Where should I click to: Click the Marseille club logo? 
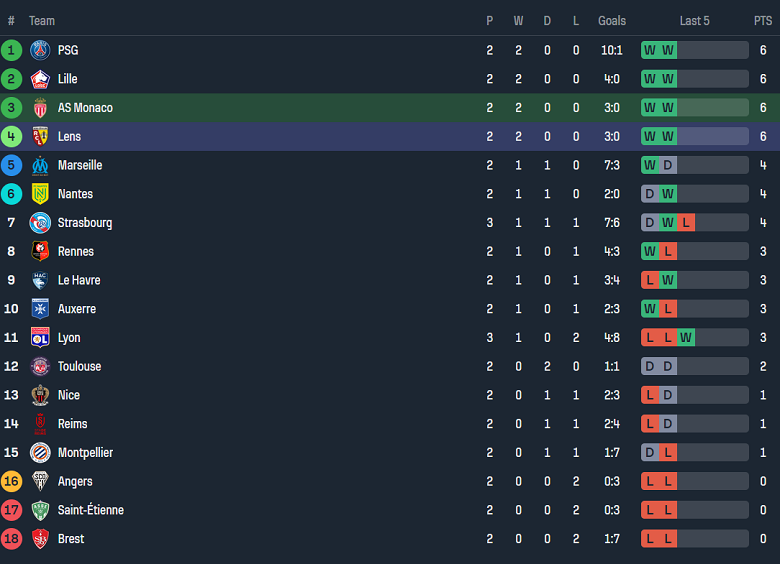click(40, 166)
